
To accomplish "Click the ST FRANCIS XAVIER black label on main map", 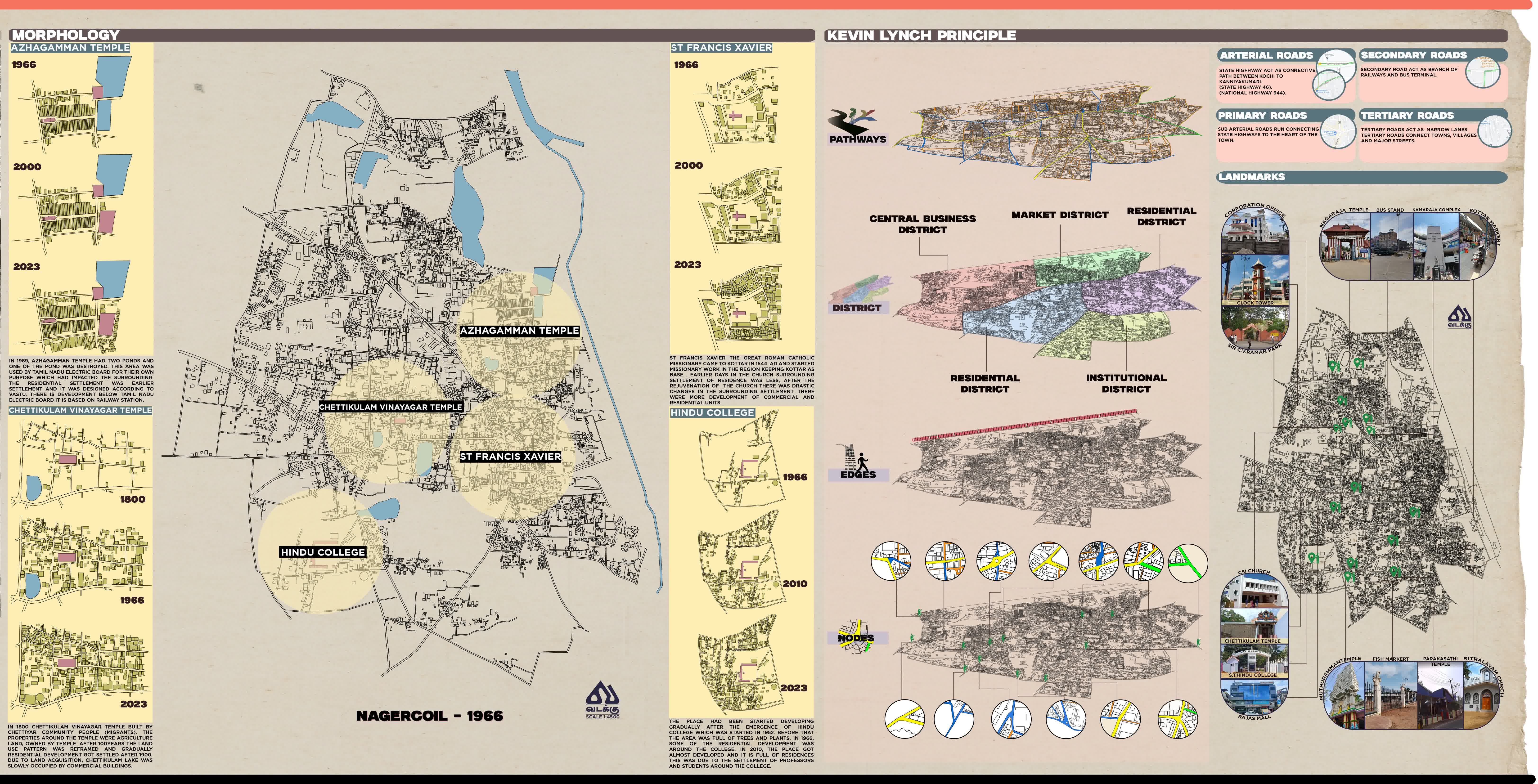I will click(x=510, y=457).
